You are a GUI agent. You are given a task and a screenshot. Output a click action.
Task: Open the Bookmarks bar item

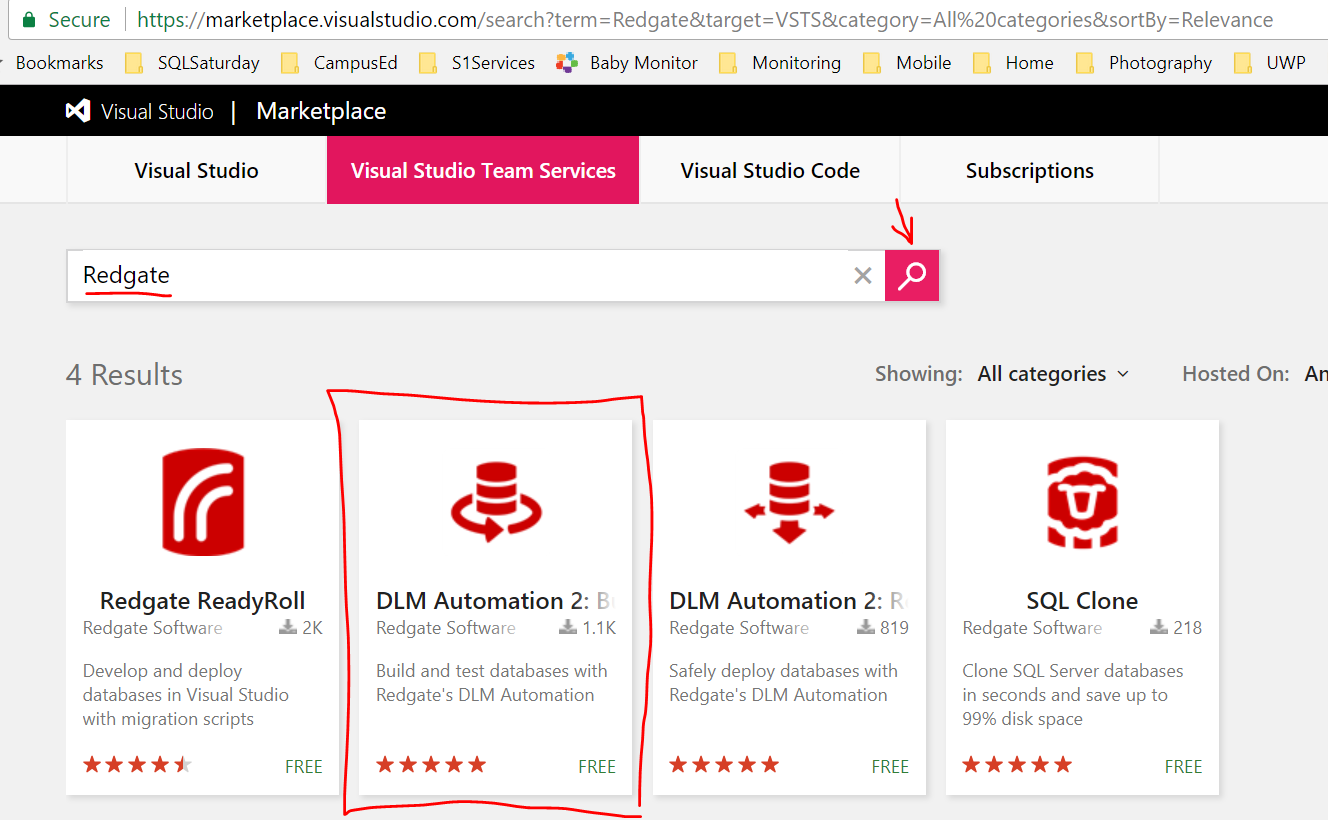coord(60,63)
